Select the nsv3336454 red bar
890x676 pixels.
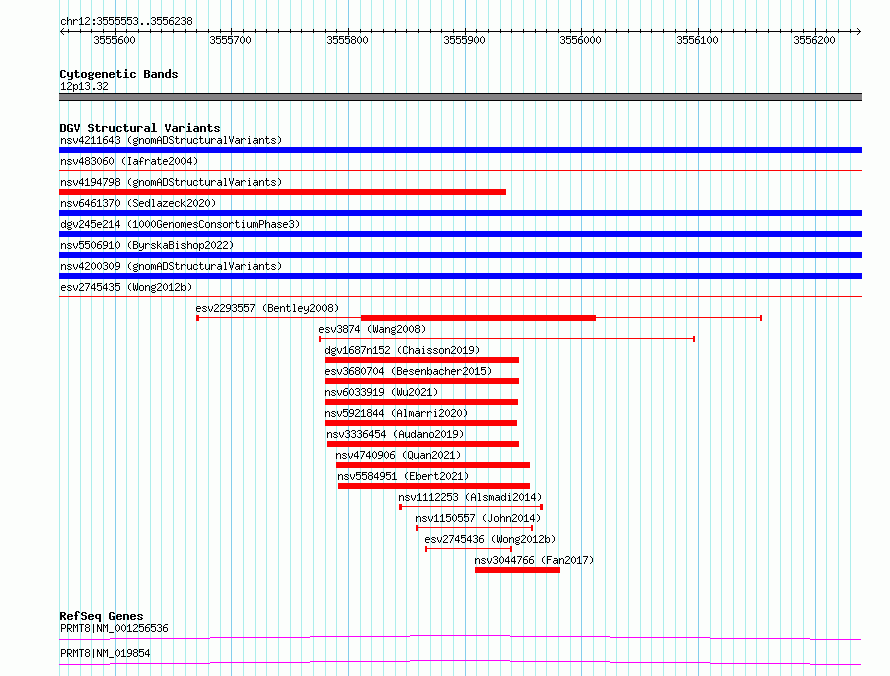423,444
